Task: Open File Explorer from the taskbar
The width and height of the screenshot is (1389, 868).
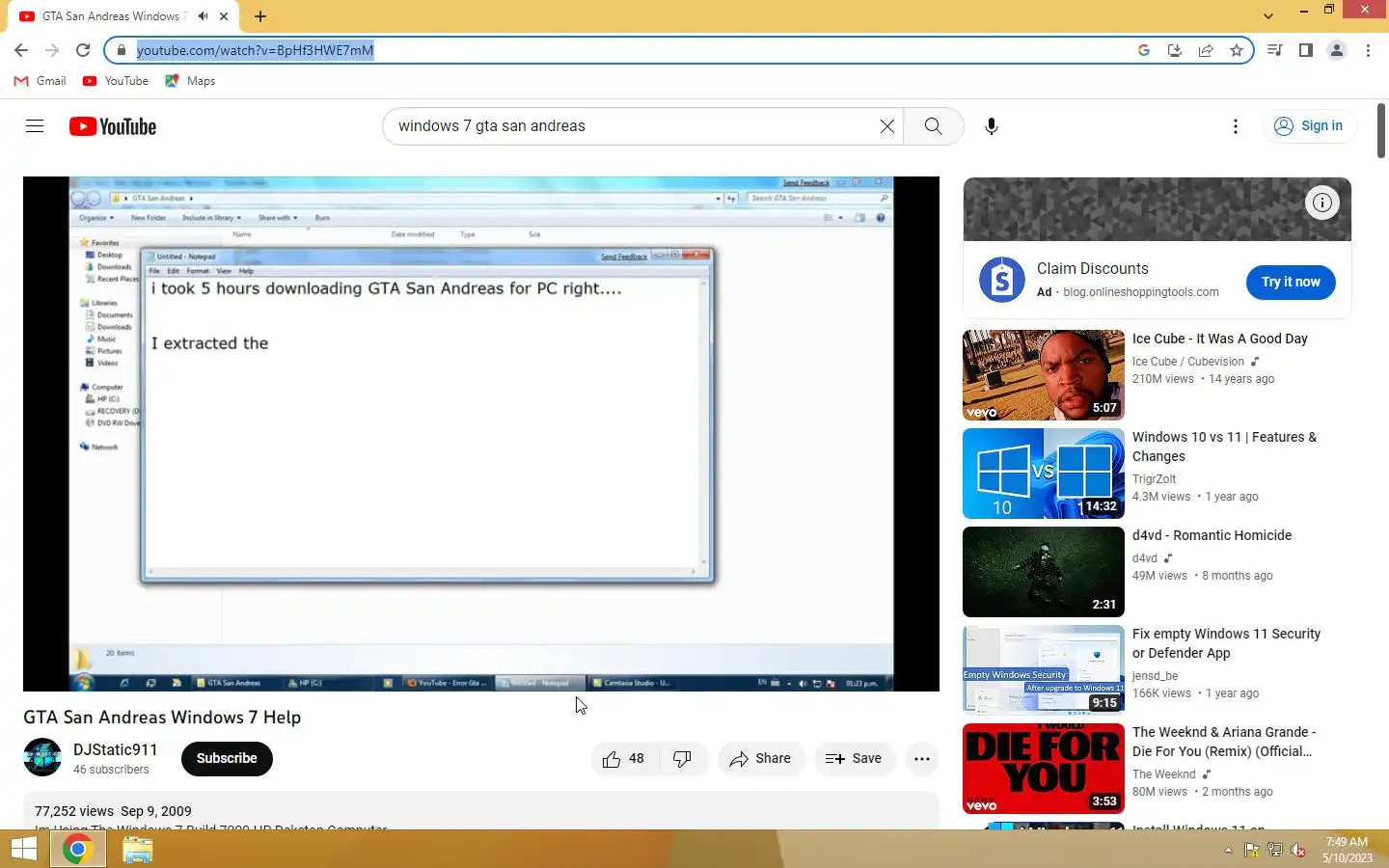Action: click(x=138, y=850)
